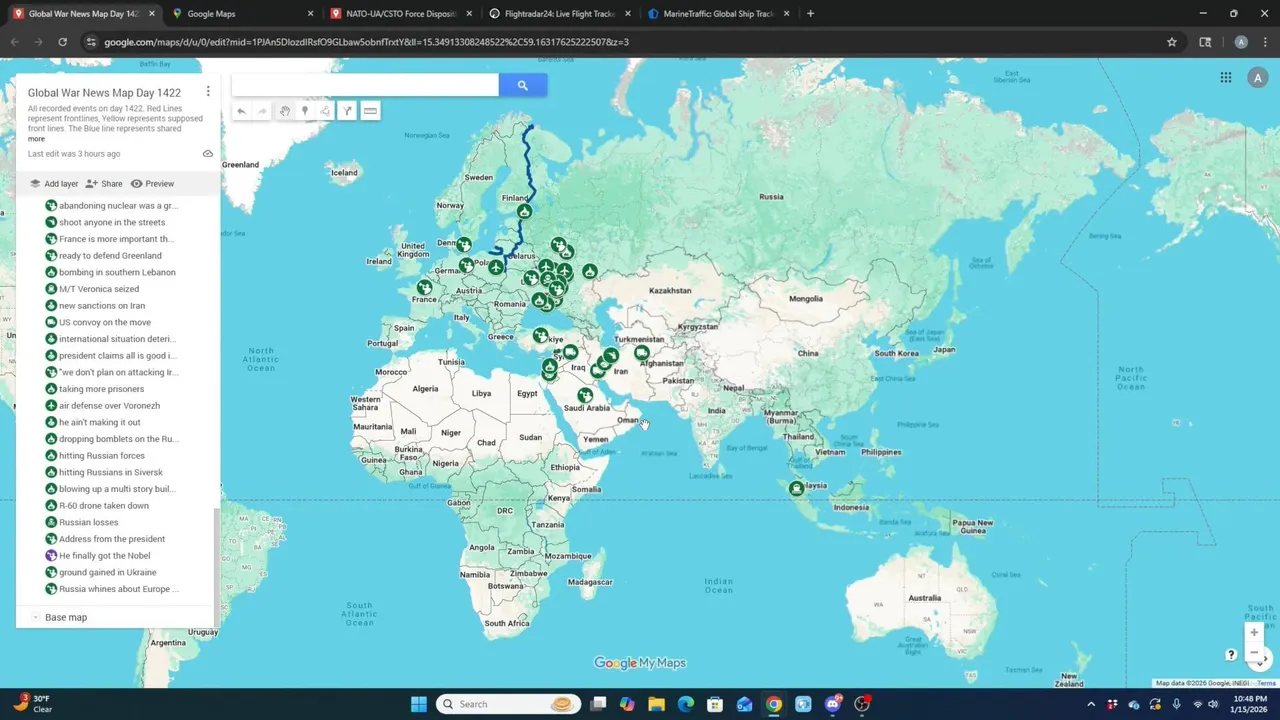Select 'air defense over Voronezh' entry

coord(109,406)
